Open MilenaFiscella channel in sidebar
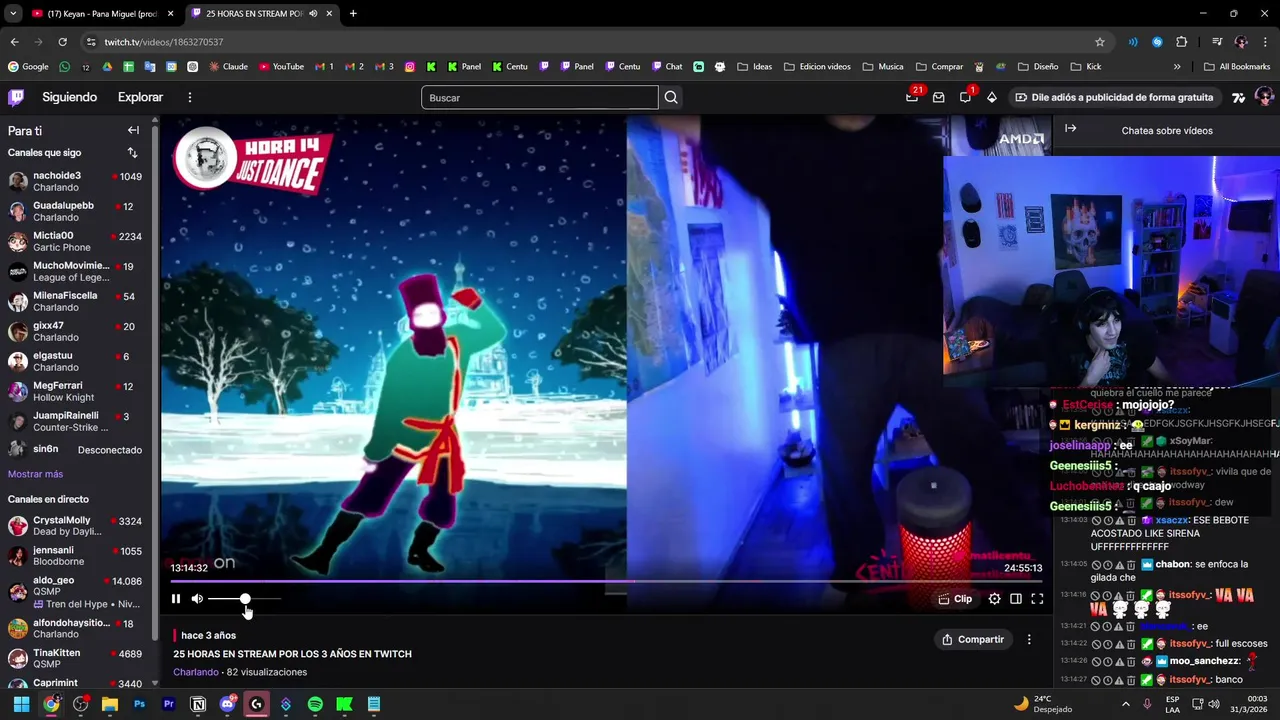Image resolution: width=1280 pixels, height=720 pixels. click(x=75, y=301)
